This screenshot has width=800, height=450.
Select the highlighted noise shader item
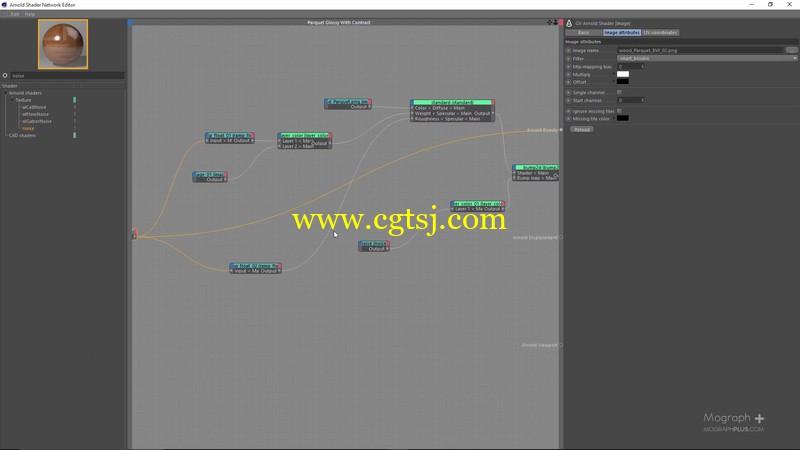coord(29,129)
